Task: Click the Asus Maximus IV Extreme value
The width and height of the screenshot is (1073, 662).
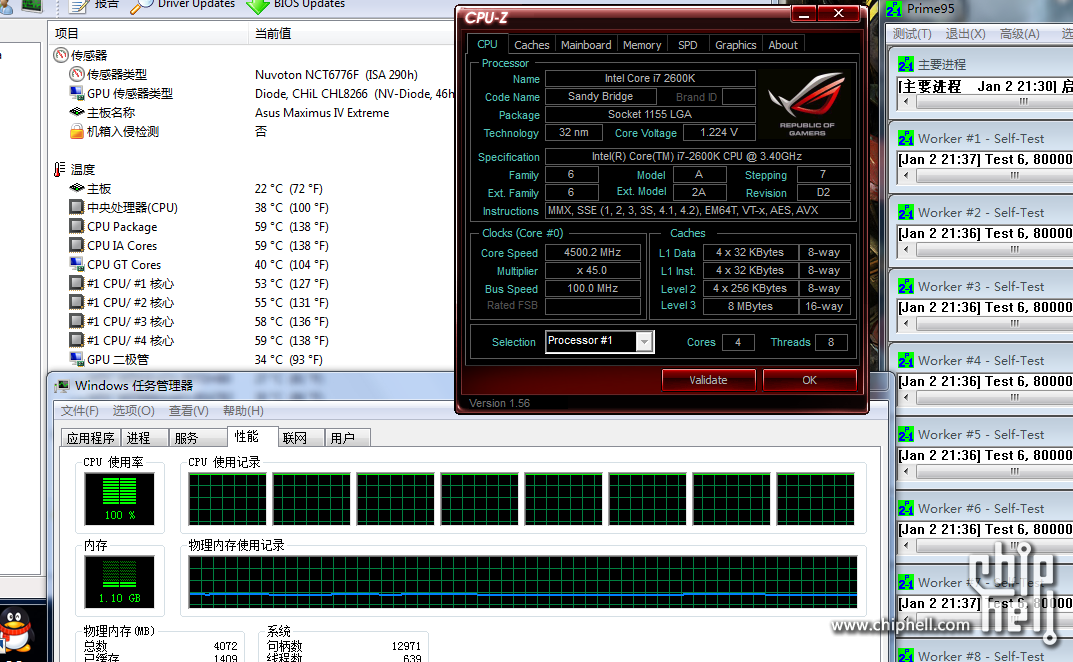Action: 322,113
